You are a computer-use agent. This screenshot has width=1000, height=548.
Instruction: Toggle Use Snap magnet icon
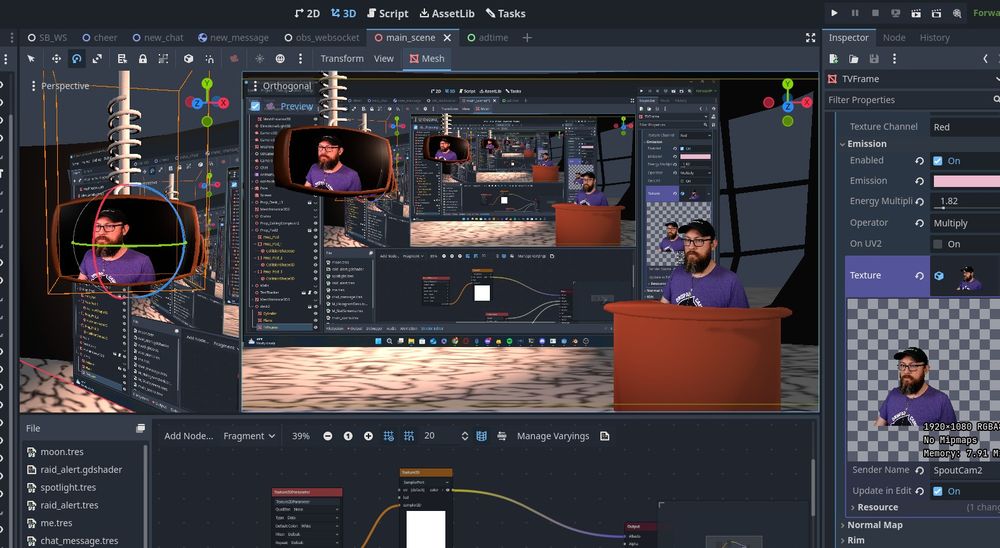(x=209, y=59)
